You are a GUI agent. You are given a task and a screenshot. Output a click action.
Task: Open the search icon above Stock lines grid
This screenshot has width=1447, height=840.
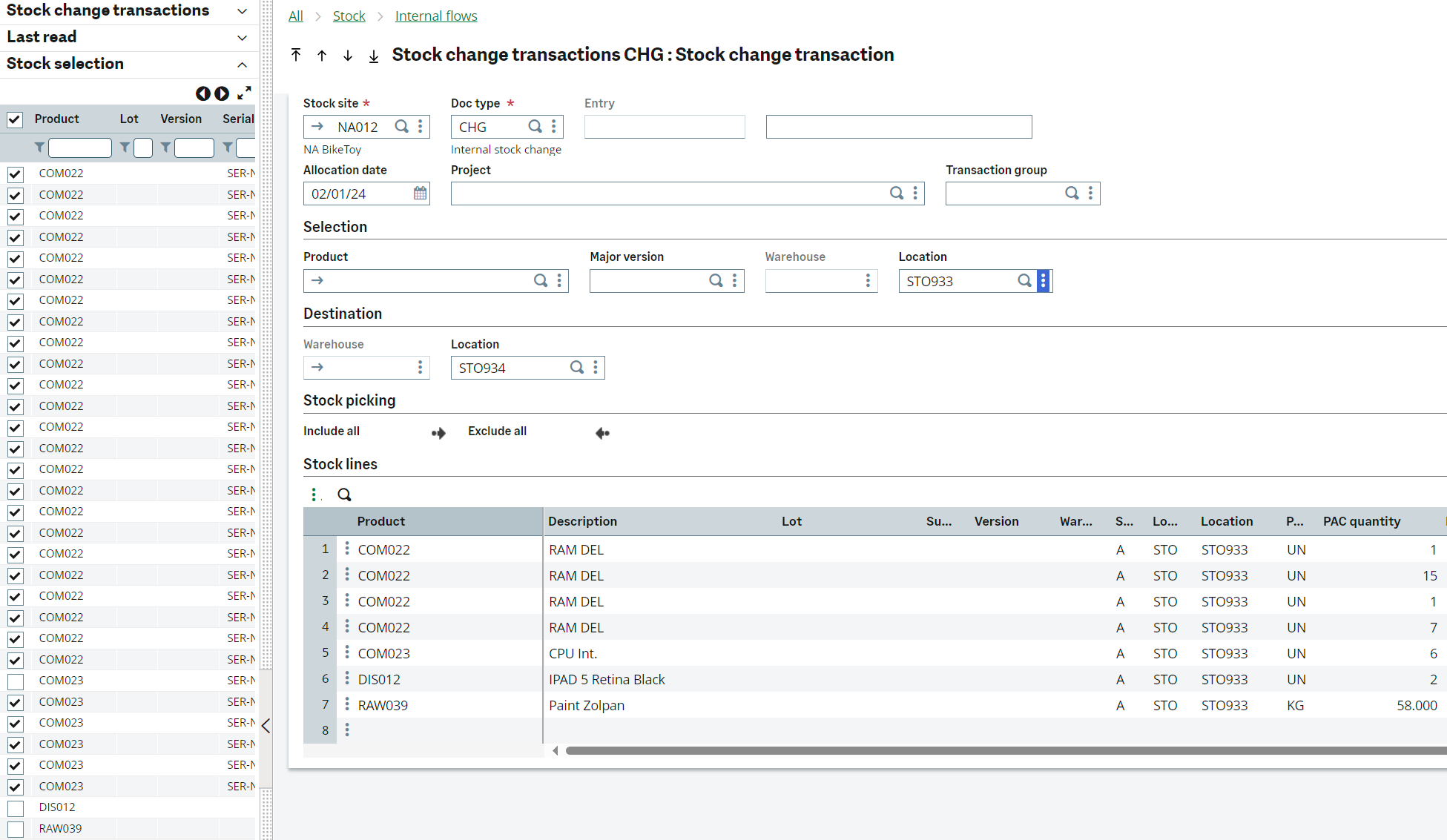343,494
